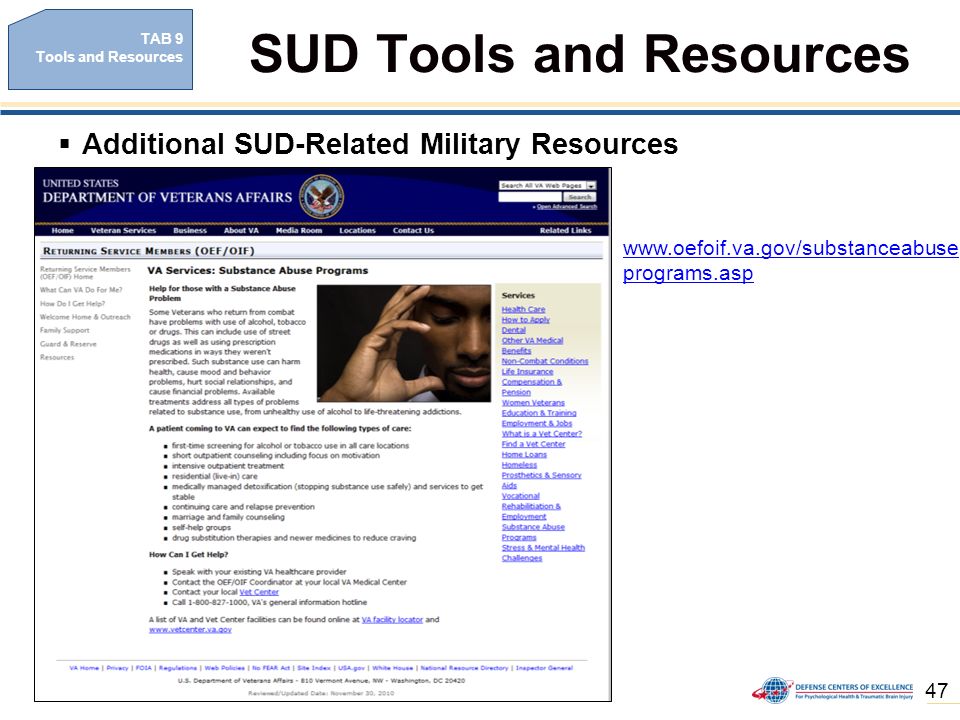The image size is (960, 720).
Task: Click the Defense Centers of Excellence logo
Action: [x=833, y=691]
